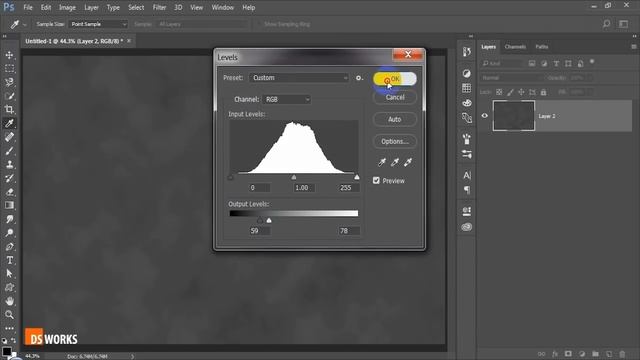
Task: Toggle lock position icon
Action: point(521,92)
